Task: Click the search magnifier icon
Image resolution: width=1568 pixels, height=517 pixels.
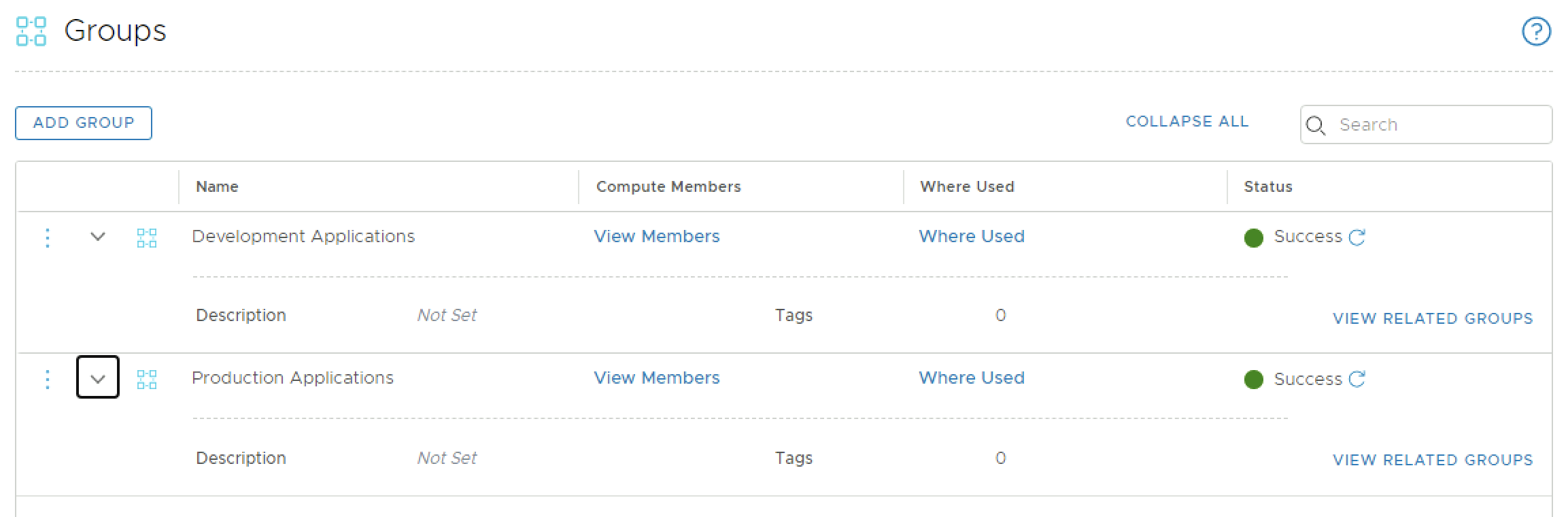Action: coord(1316,125)
